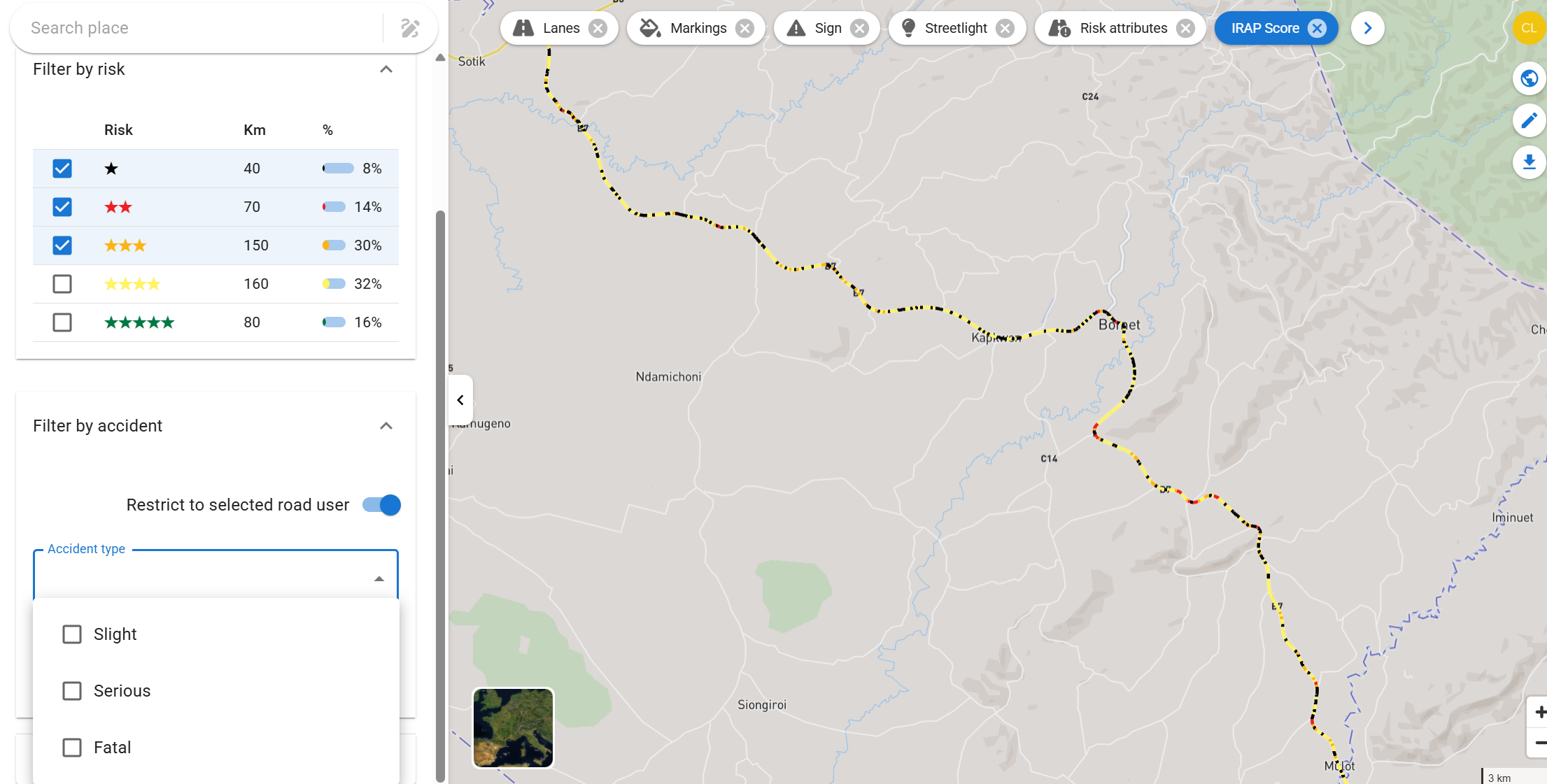Image resolution: width=1547 pixels, height=784 pixels.
Task: Download map data using download icon
Action: click(1530, 162)
